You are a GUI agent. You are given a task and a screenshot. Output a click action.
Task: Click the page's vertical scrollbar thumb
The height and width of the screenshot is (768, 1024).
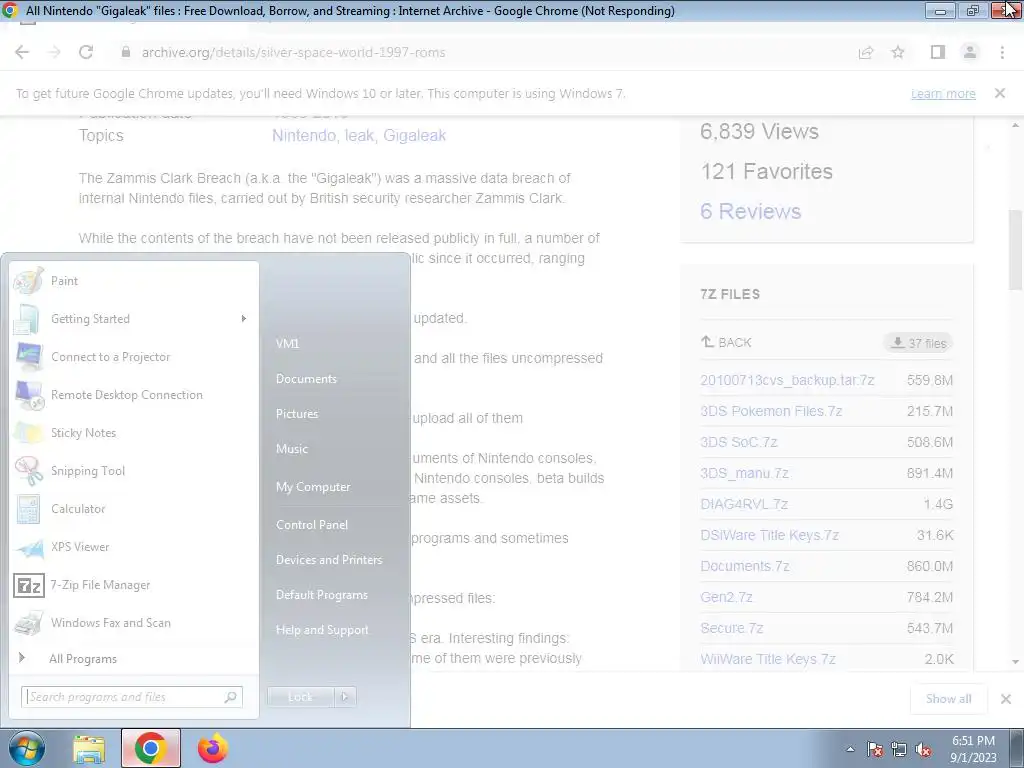(1016, 249)
